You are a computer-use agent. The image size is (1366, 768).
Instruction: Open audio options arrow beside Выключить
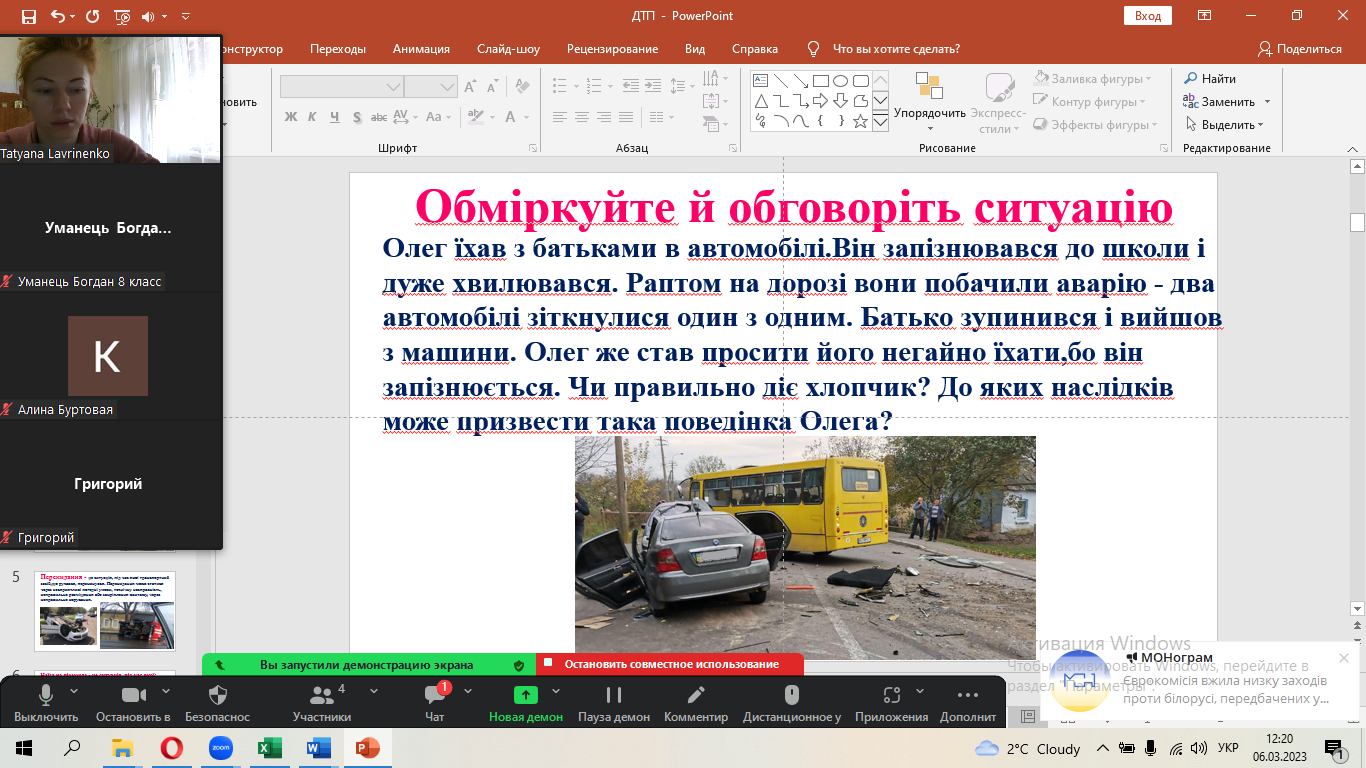pos(74,691)
